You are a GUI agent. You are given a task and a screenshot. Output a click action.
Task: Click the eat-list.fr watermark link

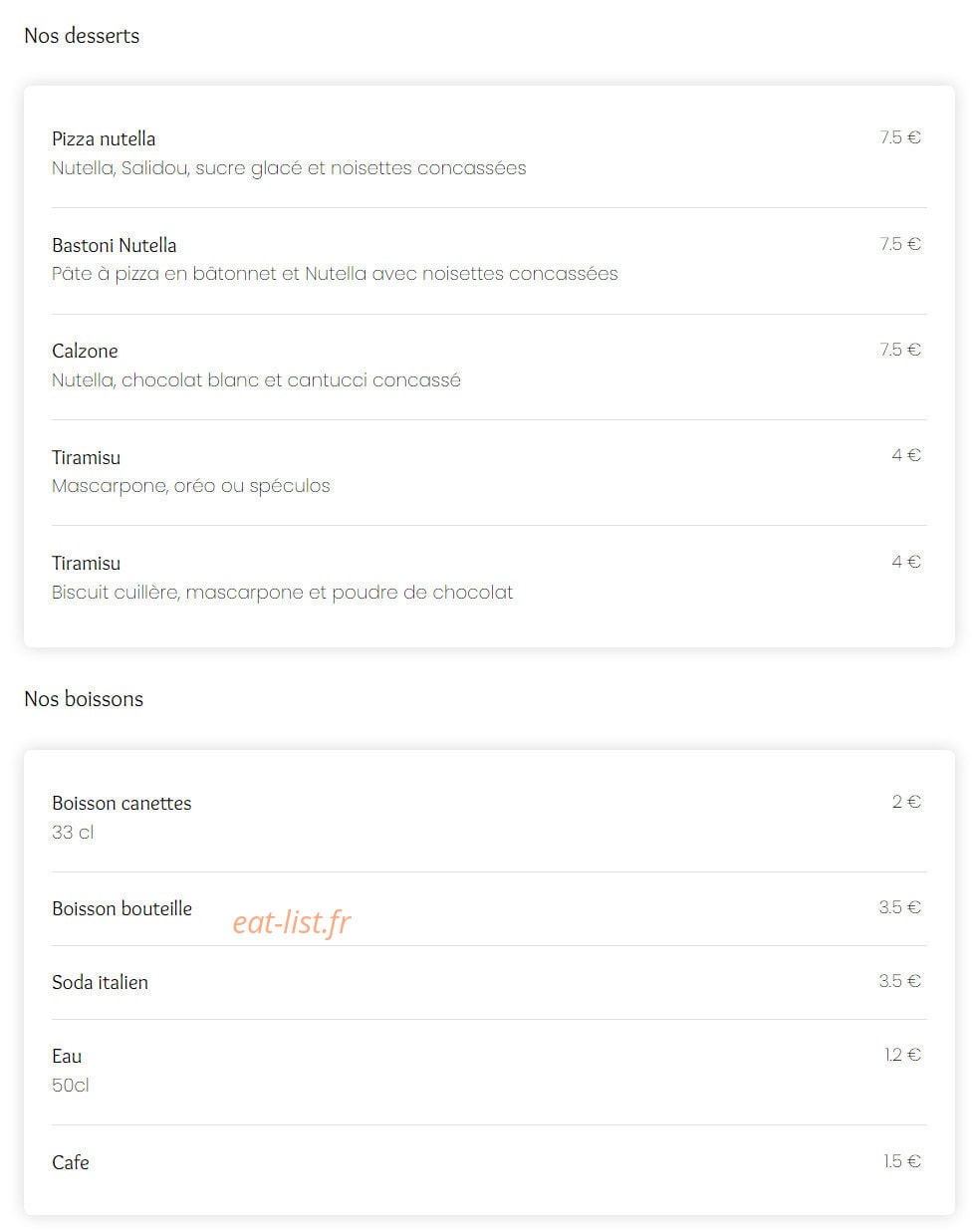pos(292,922)
